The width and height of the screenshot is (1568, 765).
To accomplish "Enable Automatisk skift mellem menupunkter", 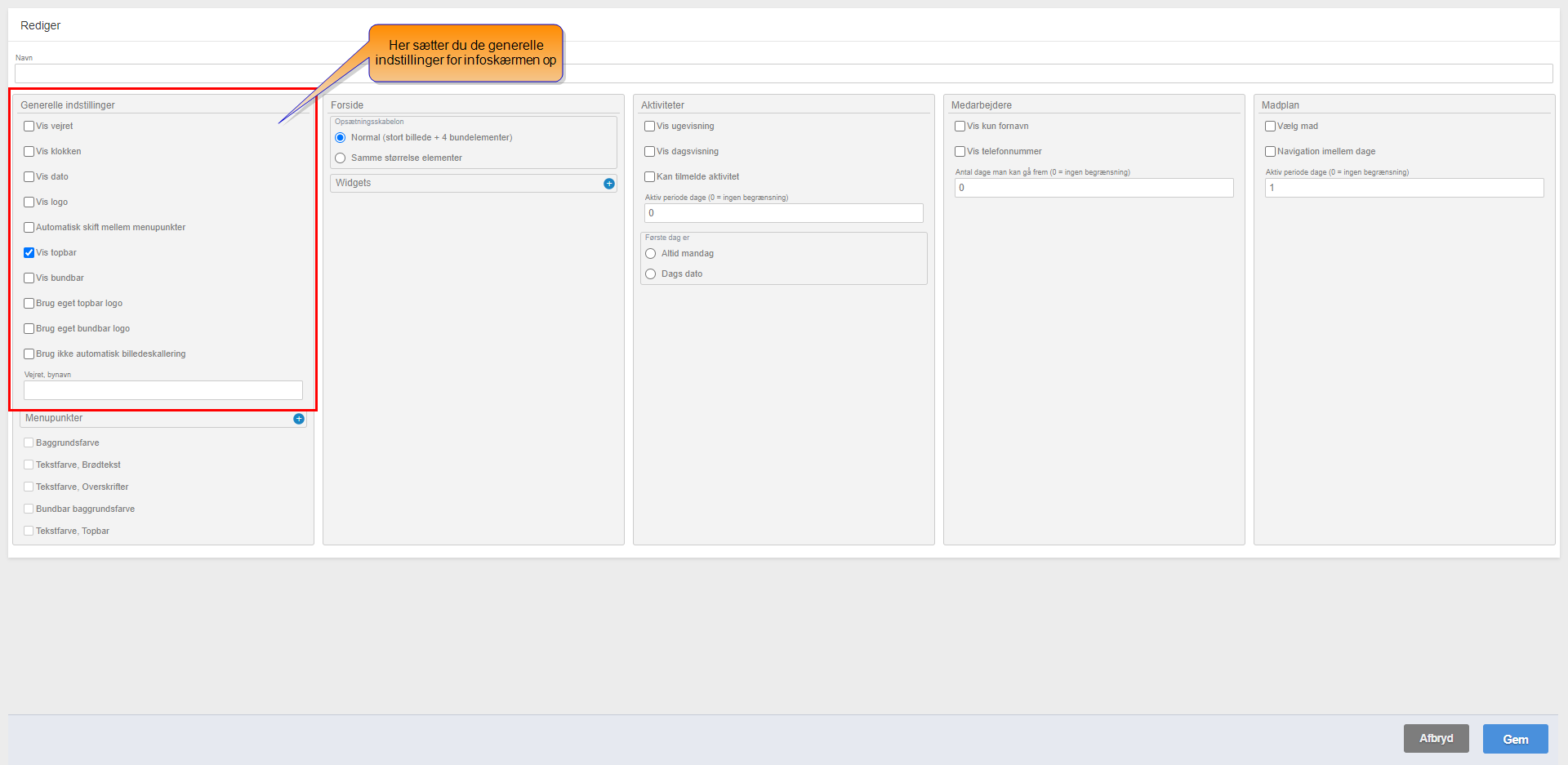I will pos(29,228).
